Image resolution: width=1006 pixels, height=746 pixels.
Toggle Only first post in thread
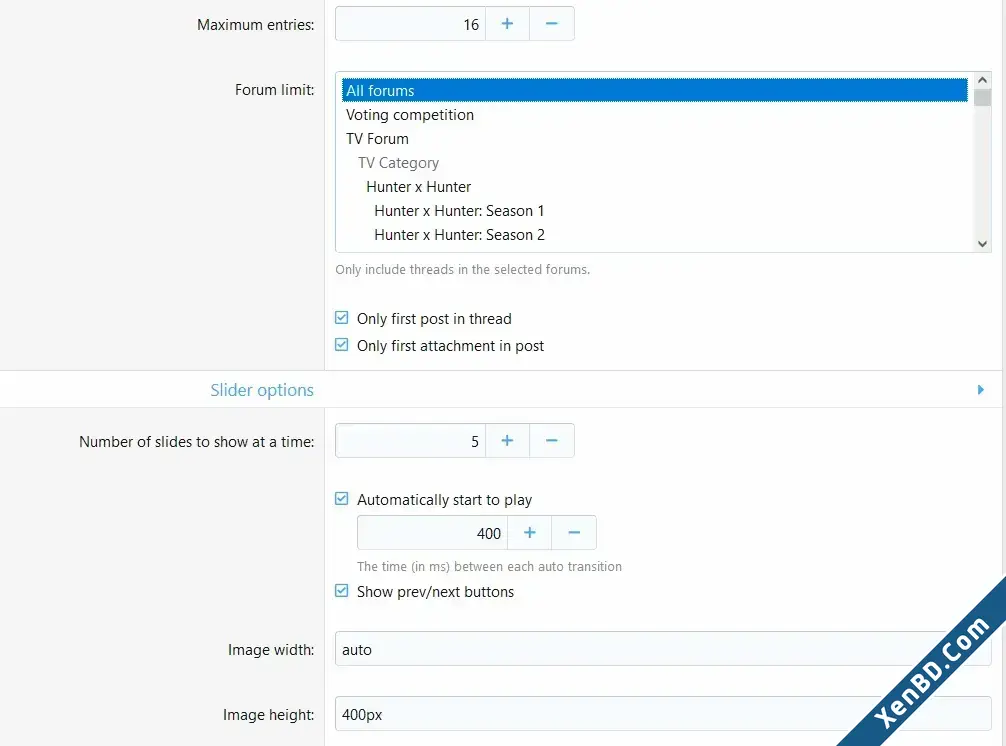342,318
